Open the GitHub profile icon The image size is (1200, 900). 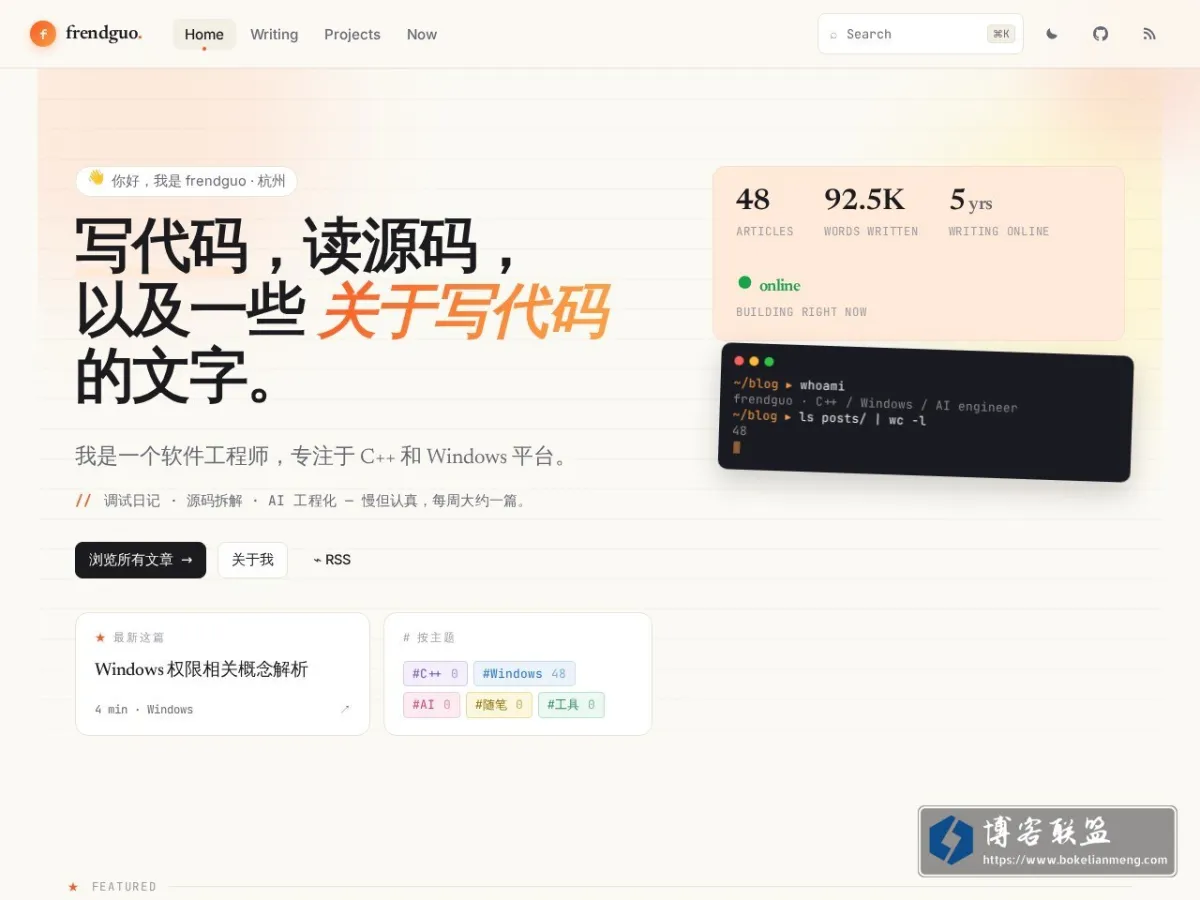[1100, 34]
